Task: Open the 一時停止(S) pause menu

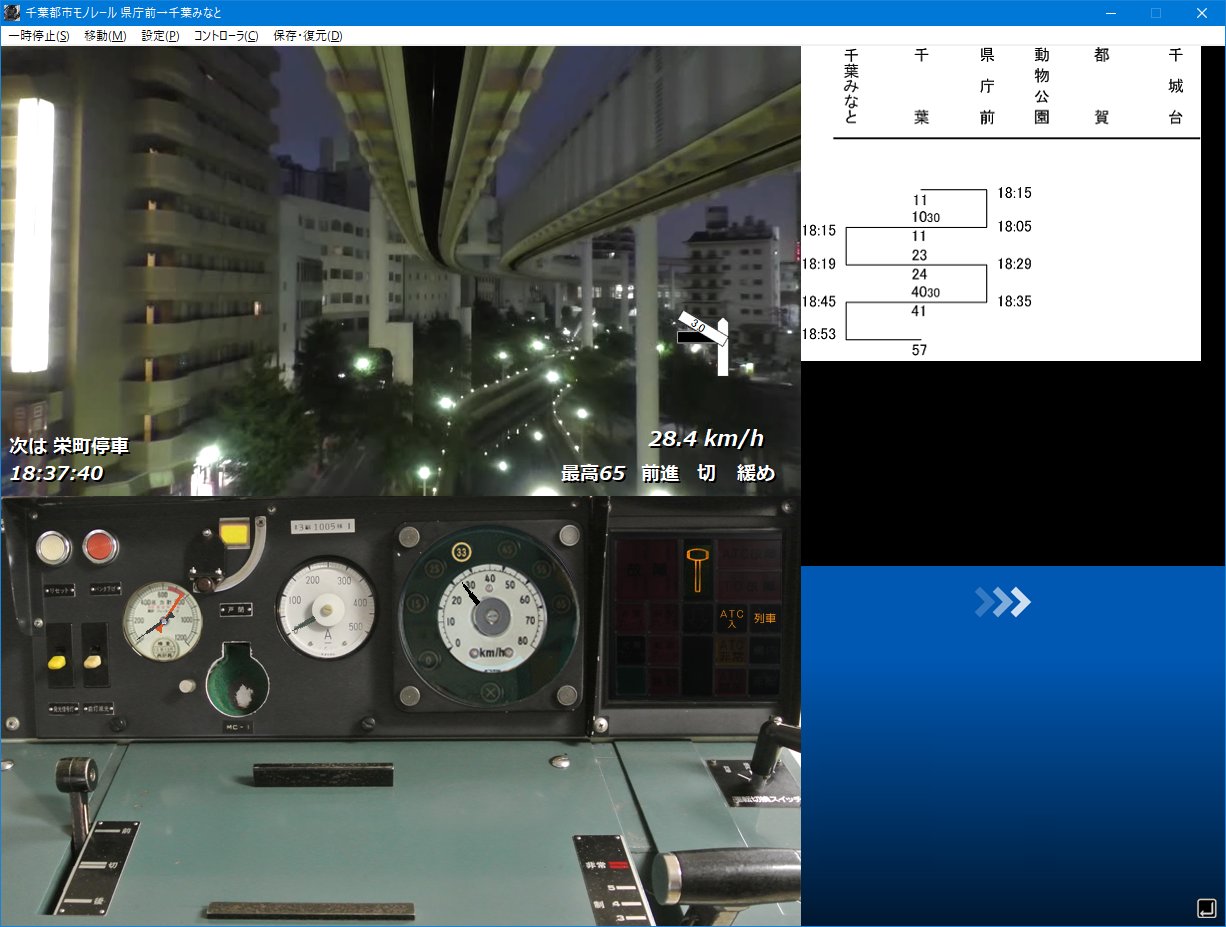Action: pos(39,36)
